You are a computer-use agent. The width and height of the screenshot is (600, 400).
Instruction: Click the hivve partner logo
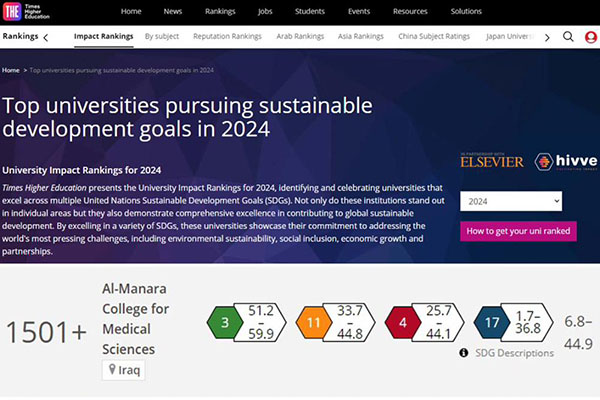coord(566,162)
